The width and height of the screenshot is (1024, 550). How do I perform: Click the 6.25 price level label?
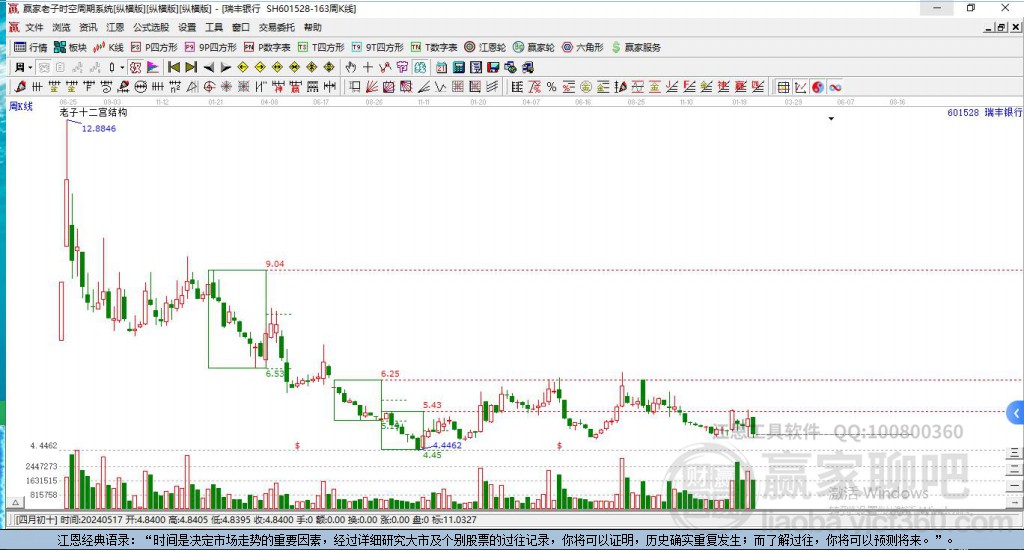coord(390,374)
